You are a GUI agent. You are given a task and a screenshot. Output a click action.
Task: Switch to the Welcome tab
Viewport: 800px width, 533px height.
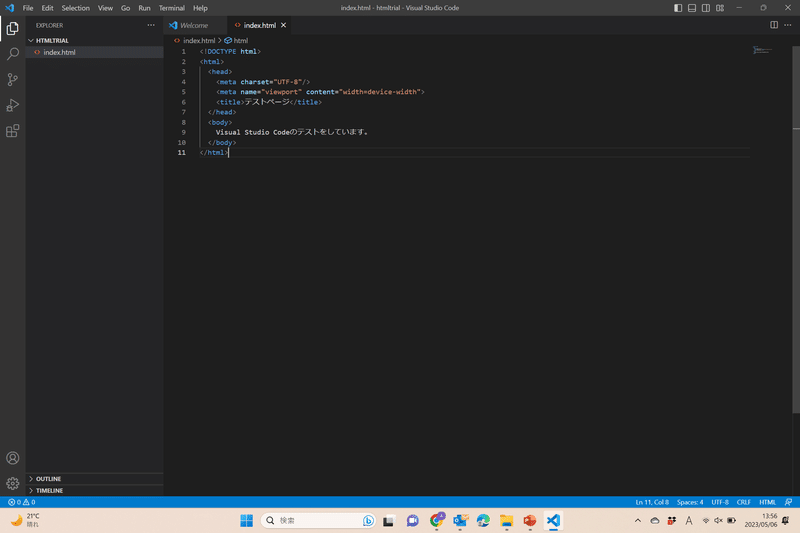point(194,25)
